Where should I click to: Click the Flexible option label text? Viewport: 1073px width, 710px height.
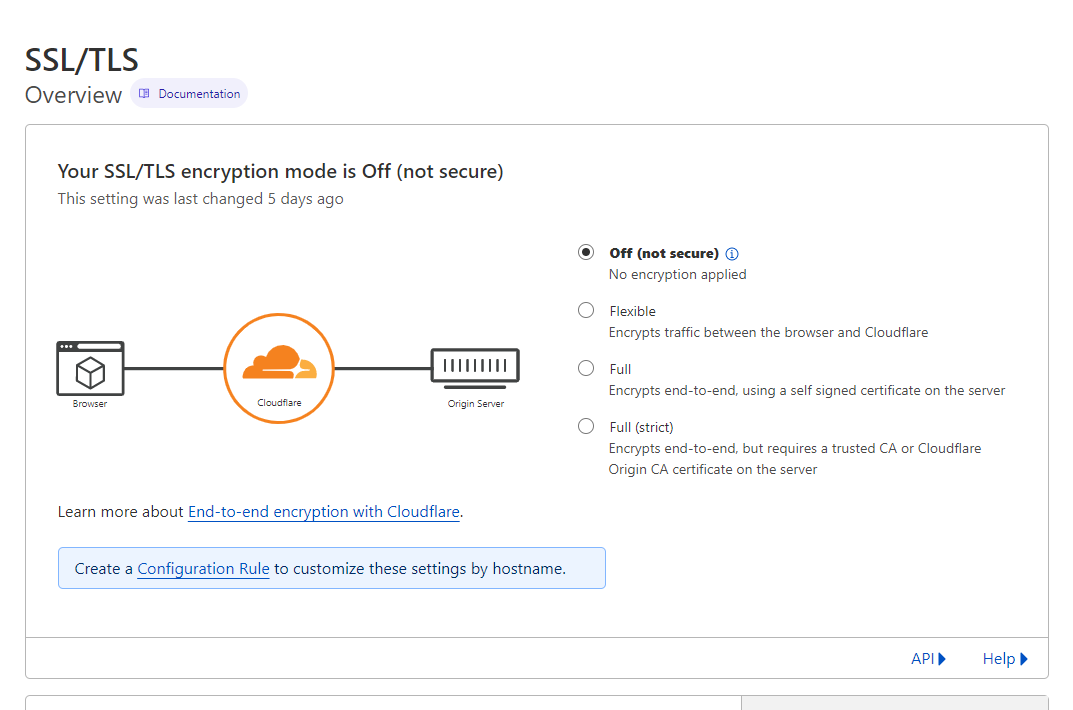[x=632, y=311]
